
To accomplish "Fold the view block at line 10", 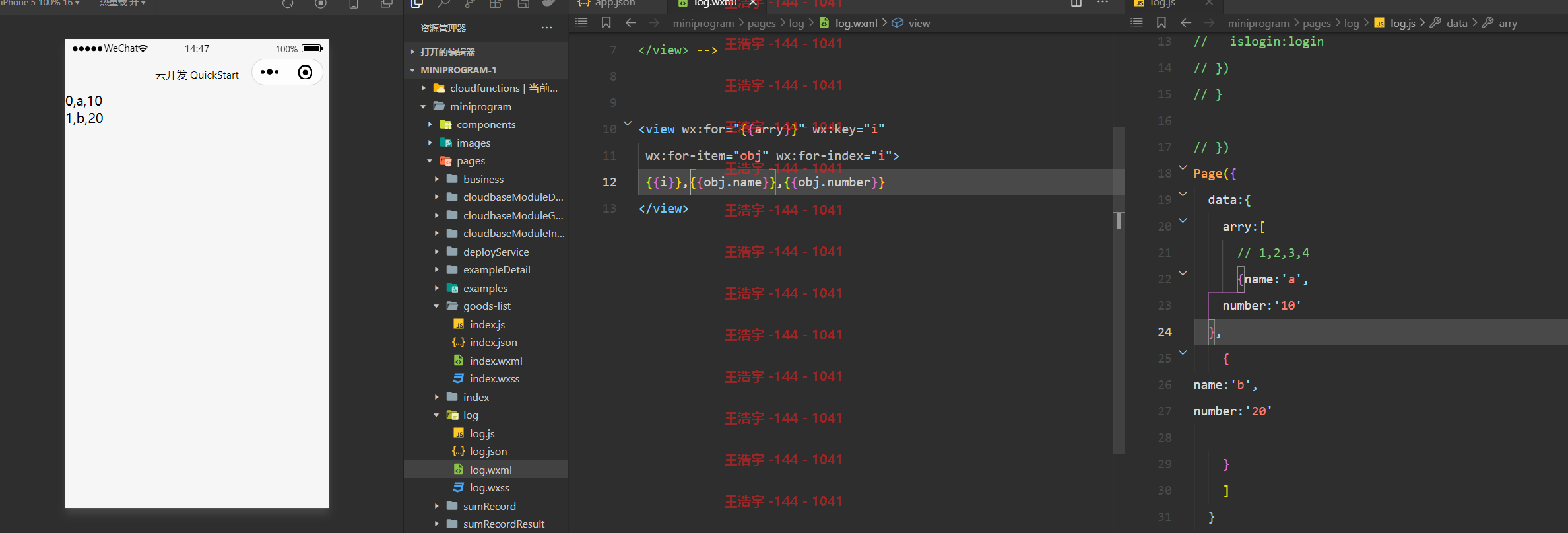I will pyautogui.click(x=628, y=123).
